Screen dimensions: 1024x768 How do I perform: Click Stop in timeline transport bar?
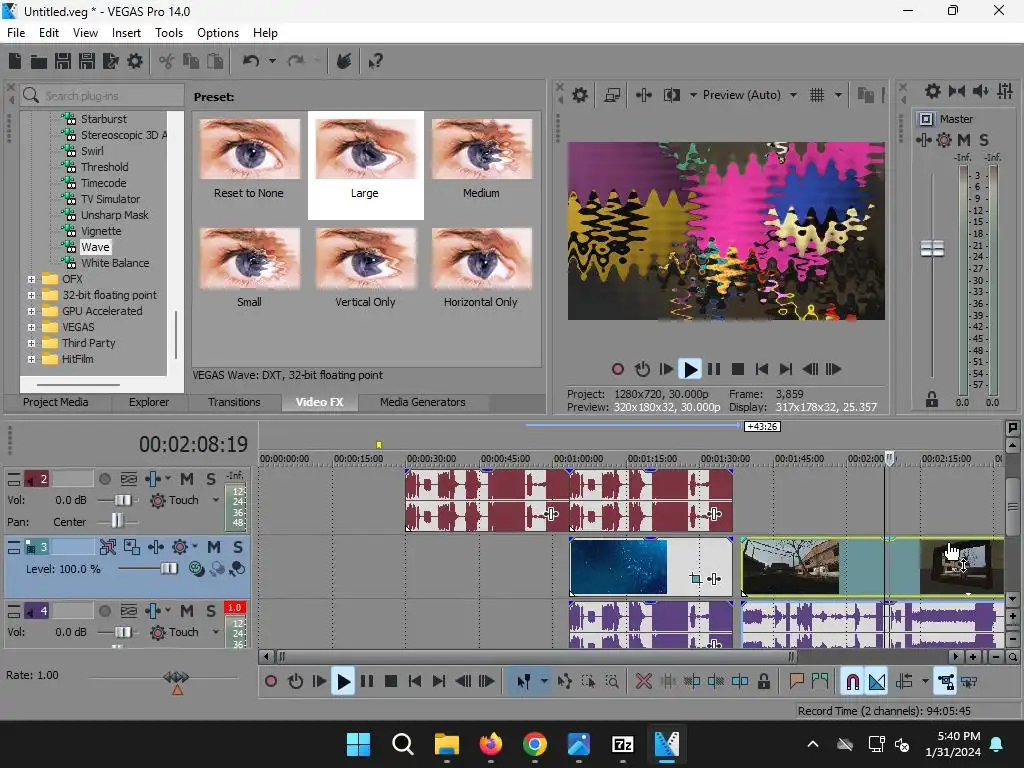point(391,682)
